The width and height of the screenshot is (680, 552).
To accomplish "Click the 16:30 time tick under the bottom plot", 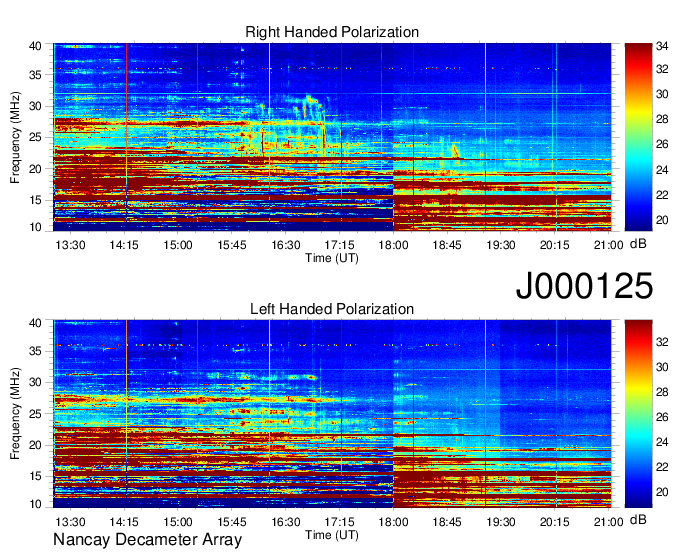I will pos(286,522).
